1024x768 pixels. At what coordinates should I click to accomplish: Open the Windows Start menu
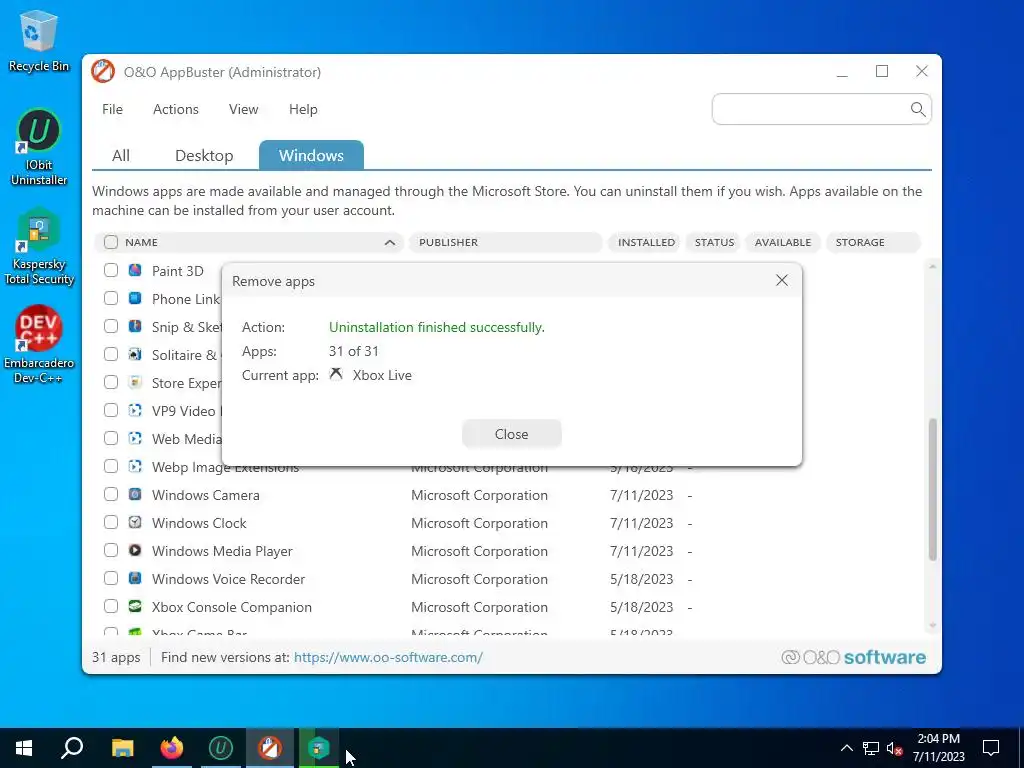(24, 748)
